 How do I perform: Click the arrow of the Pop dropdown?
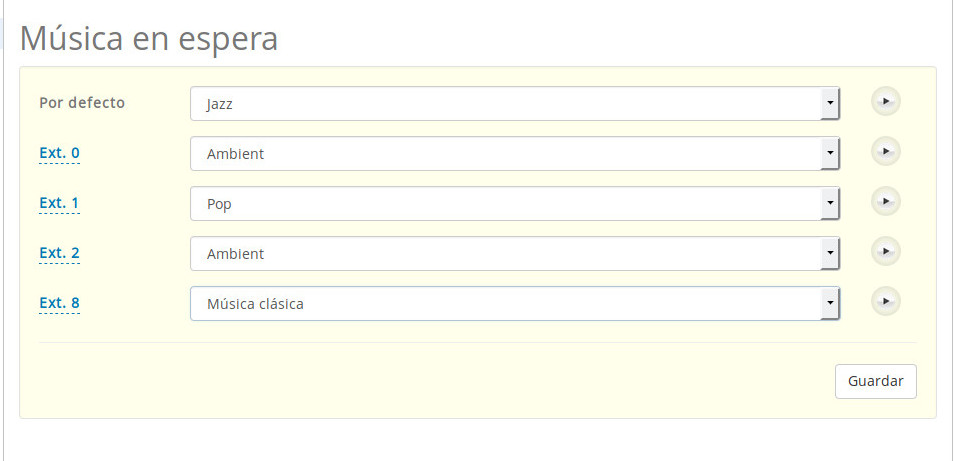829,204
